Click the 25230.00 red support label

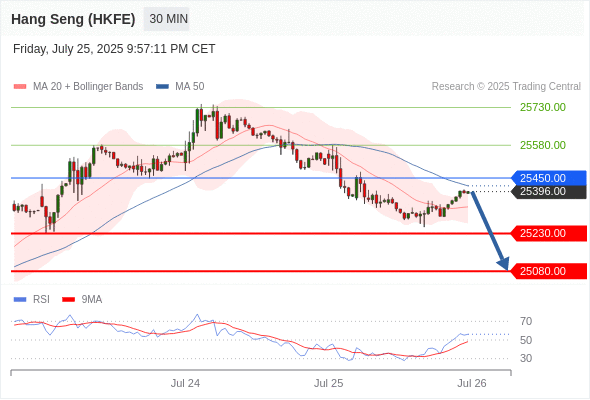click(x=549, y=233)
